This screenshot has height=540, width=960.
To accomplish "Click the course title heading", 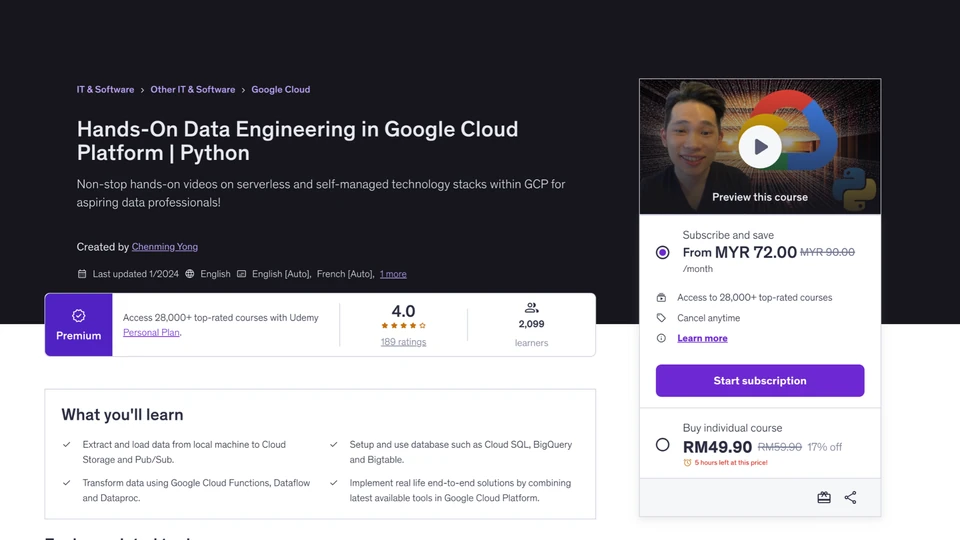I will pos(298,141).
